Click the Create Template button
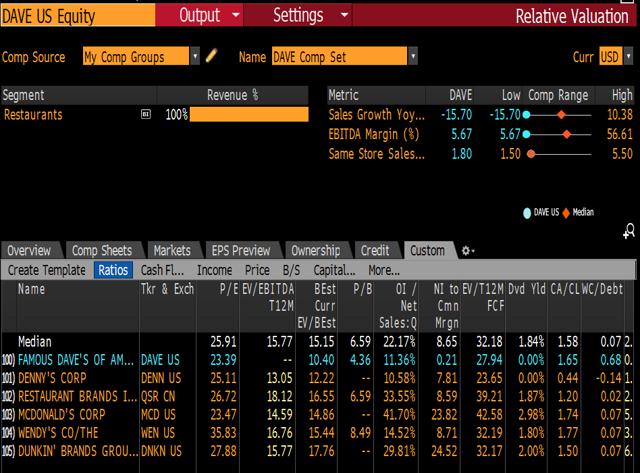The height and width of the screenshot is (473, 640). 47,270
